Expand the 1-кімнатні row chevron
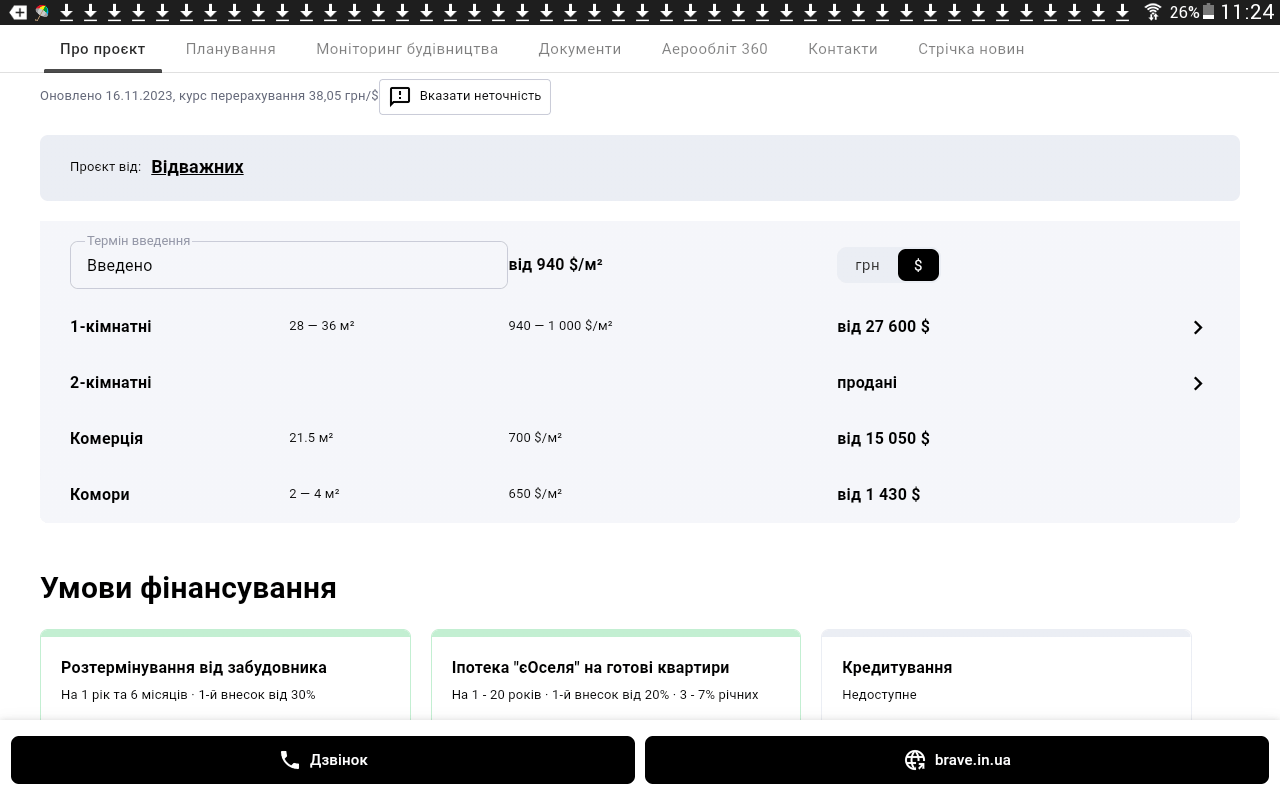Image resolution: width=1280 pixels, height=800 pixels. pos(1197,327)
